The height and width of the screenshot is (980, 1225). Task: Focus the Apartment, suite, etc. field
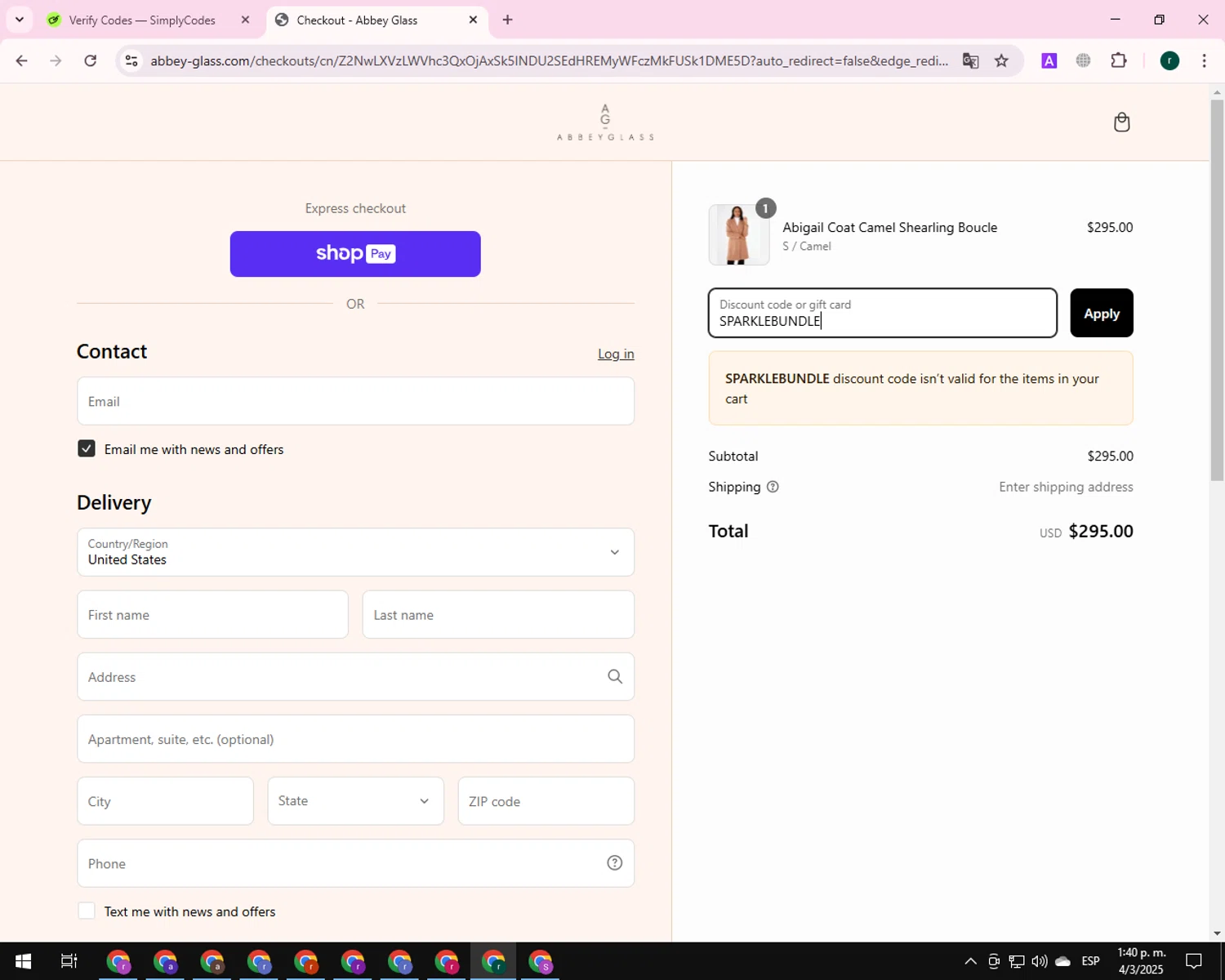pos(355,739)
